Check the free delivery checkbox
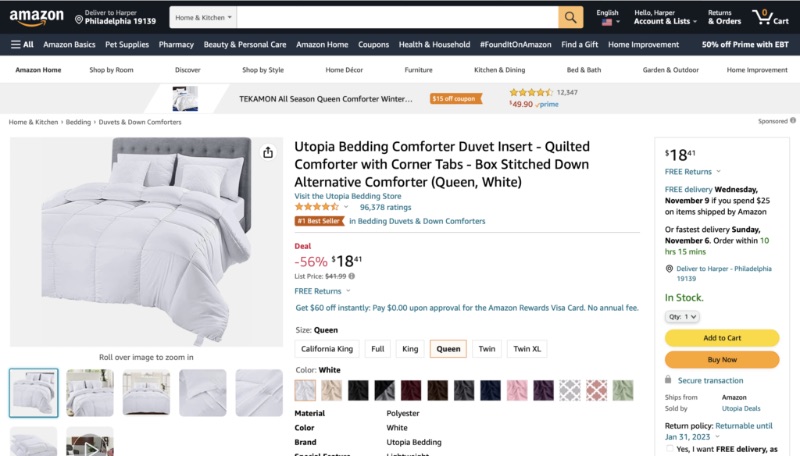Screen dimensions: 800x456 [x=669, y=450]
